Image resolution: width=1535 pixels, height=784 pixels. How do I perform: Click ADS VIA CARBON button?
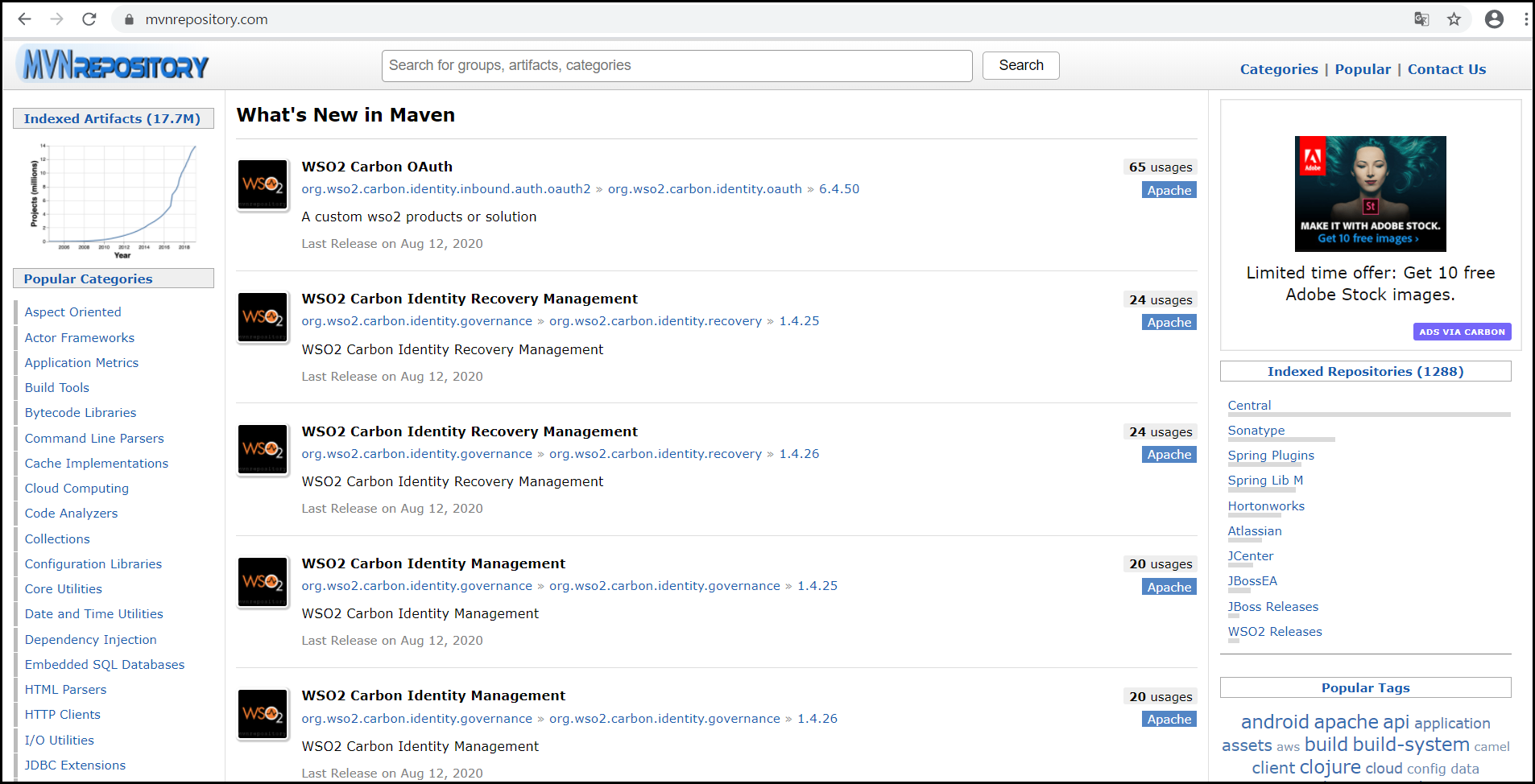1462,332
